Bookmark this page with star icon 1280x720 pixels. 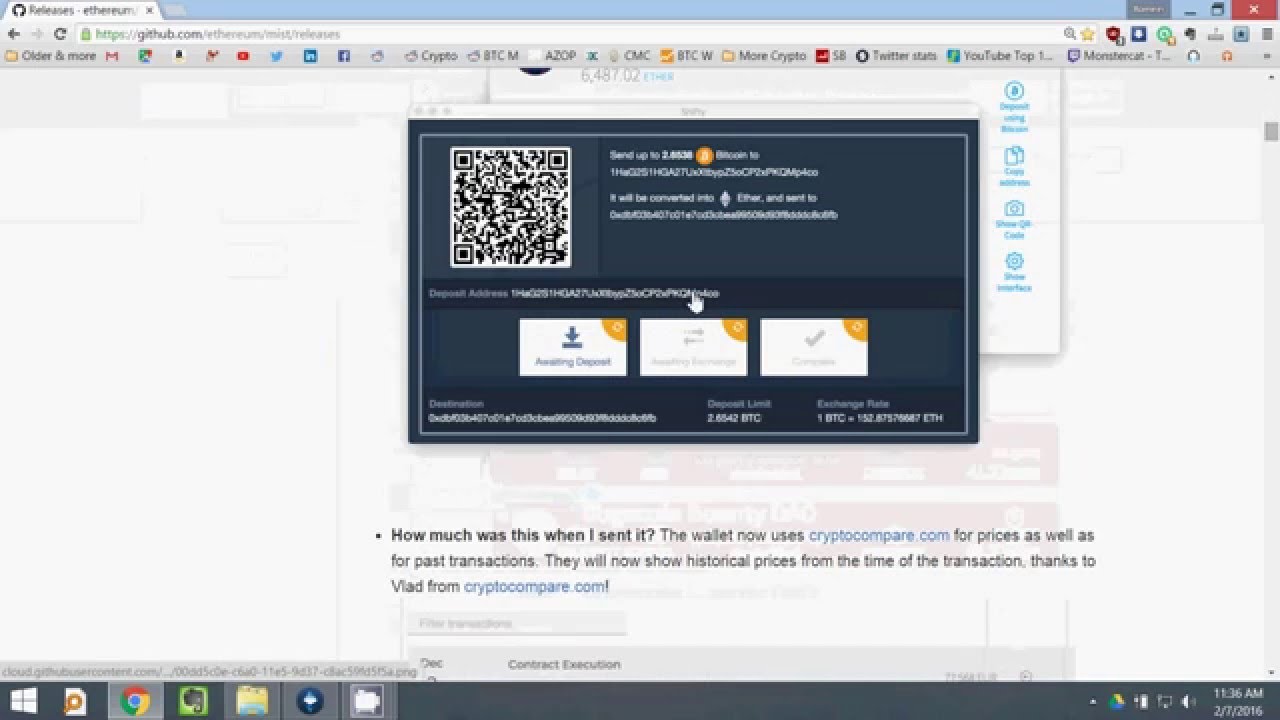click(1088, 34)
